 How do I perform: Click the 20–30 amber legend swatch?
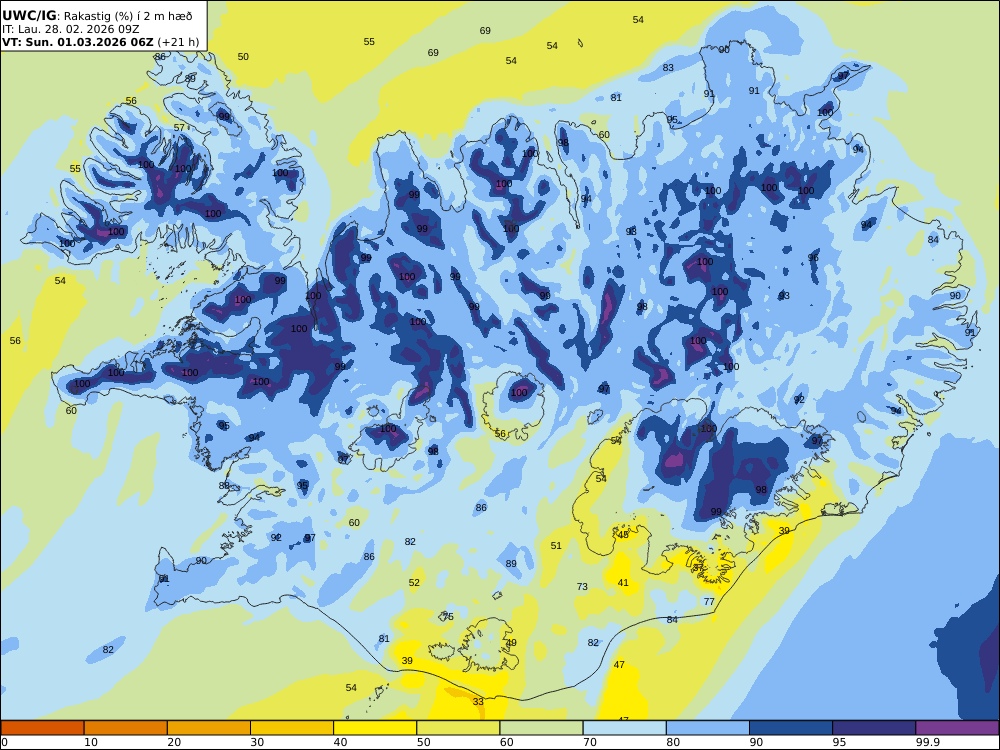coord(209,728)
